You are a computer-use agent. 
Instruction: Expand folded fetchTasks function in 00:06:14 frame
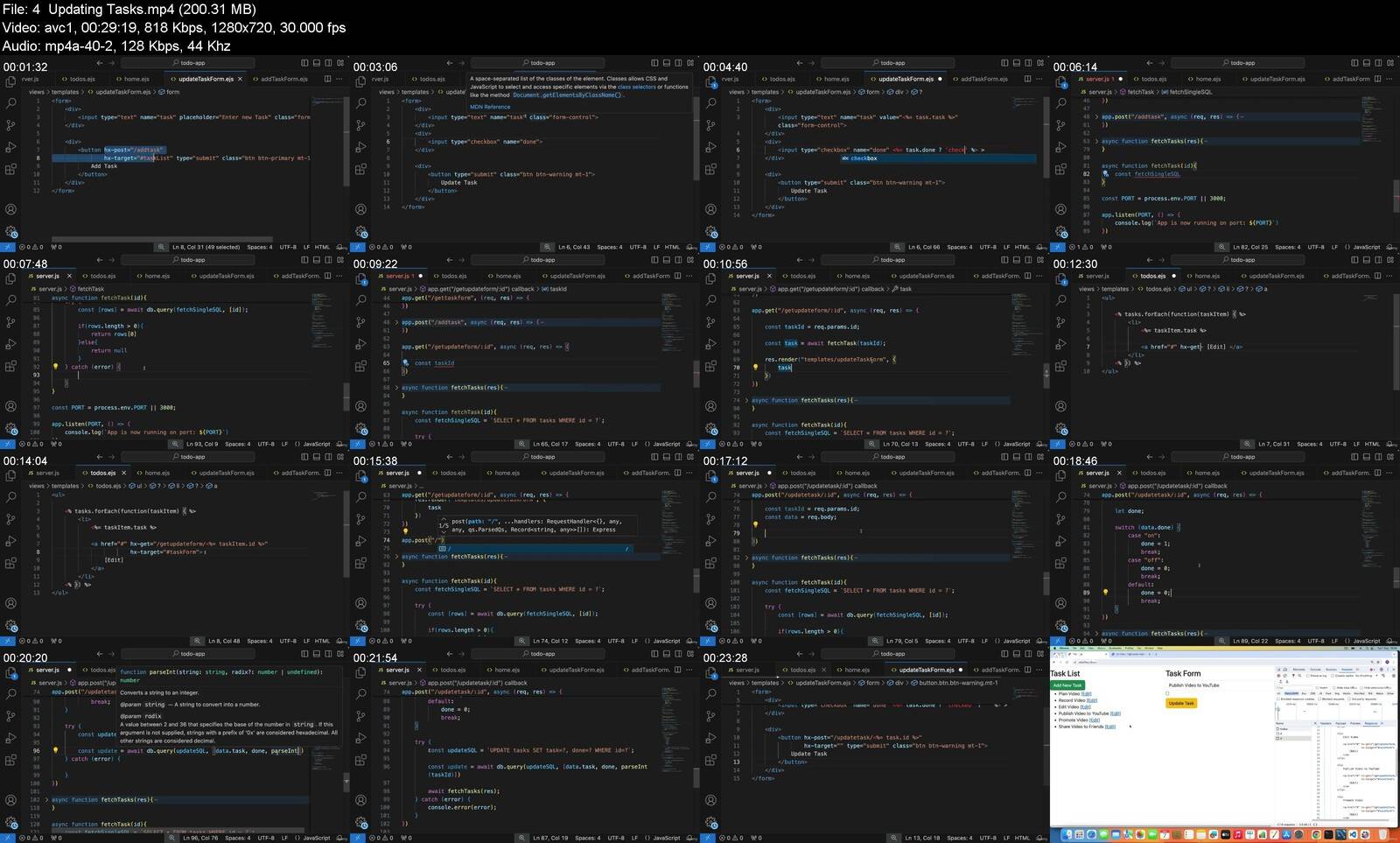[1097, 141]
